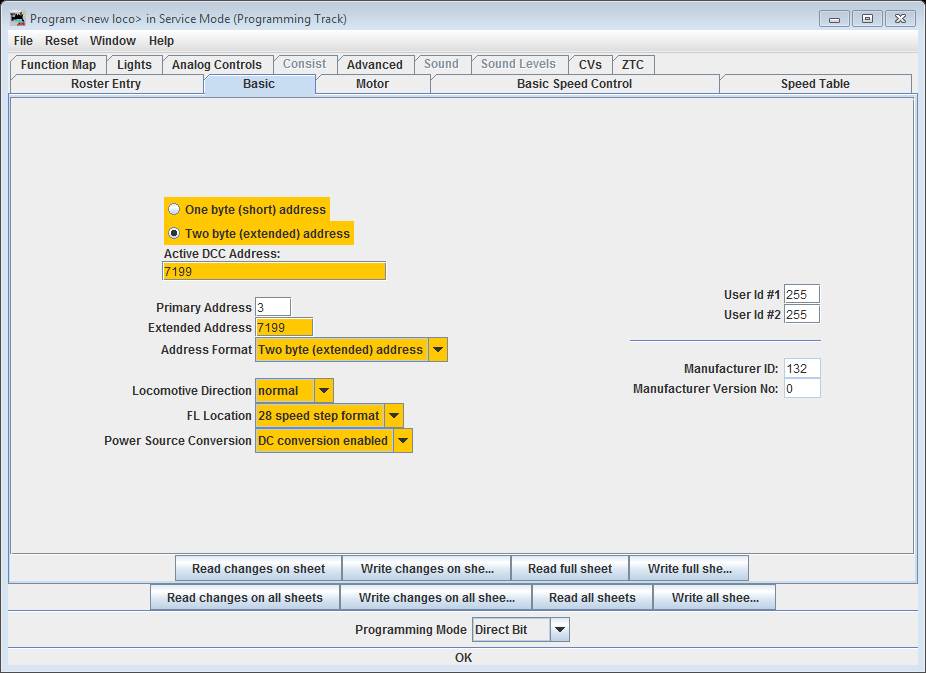Open Power Source Conversion dropdown
Screen dimensions: 926x673
[x=402, y=441]
